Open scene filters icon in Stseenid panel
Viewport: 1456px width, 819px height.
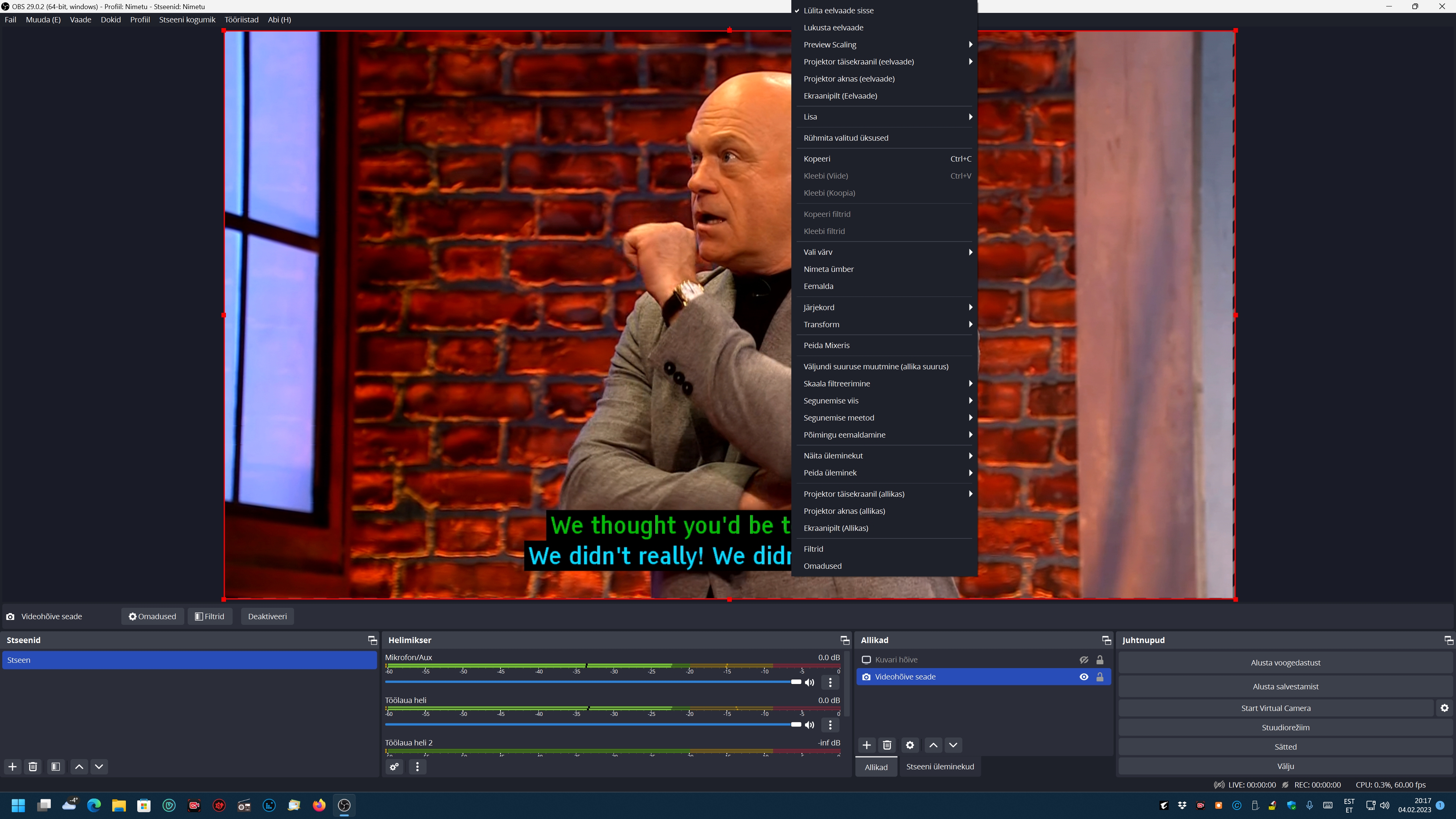(x=55, y=766)
